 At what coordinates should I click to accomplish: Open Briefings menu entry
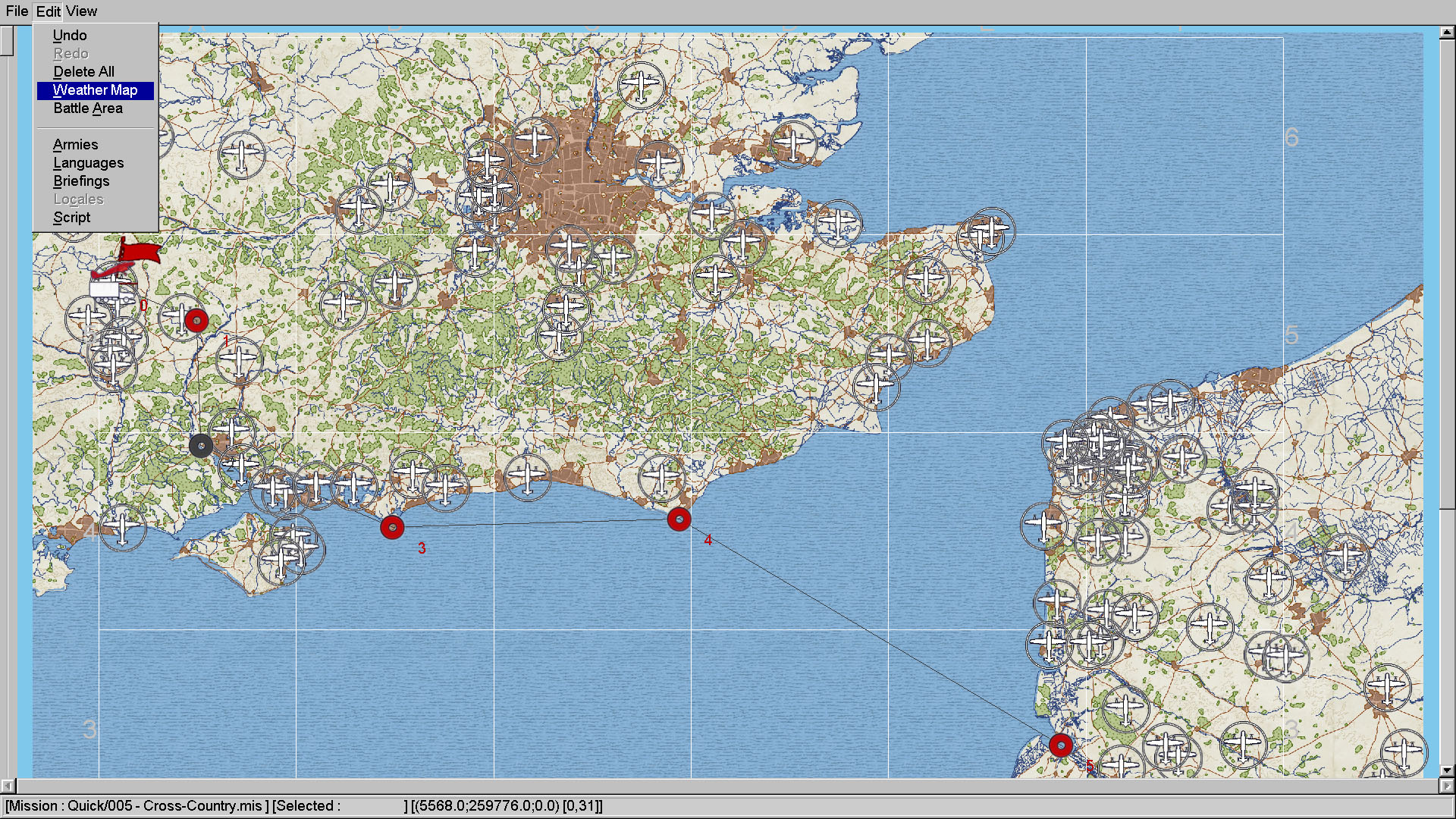coord(81,181)
